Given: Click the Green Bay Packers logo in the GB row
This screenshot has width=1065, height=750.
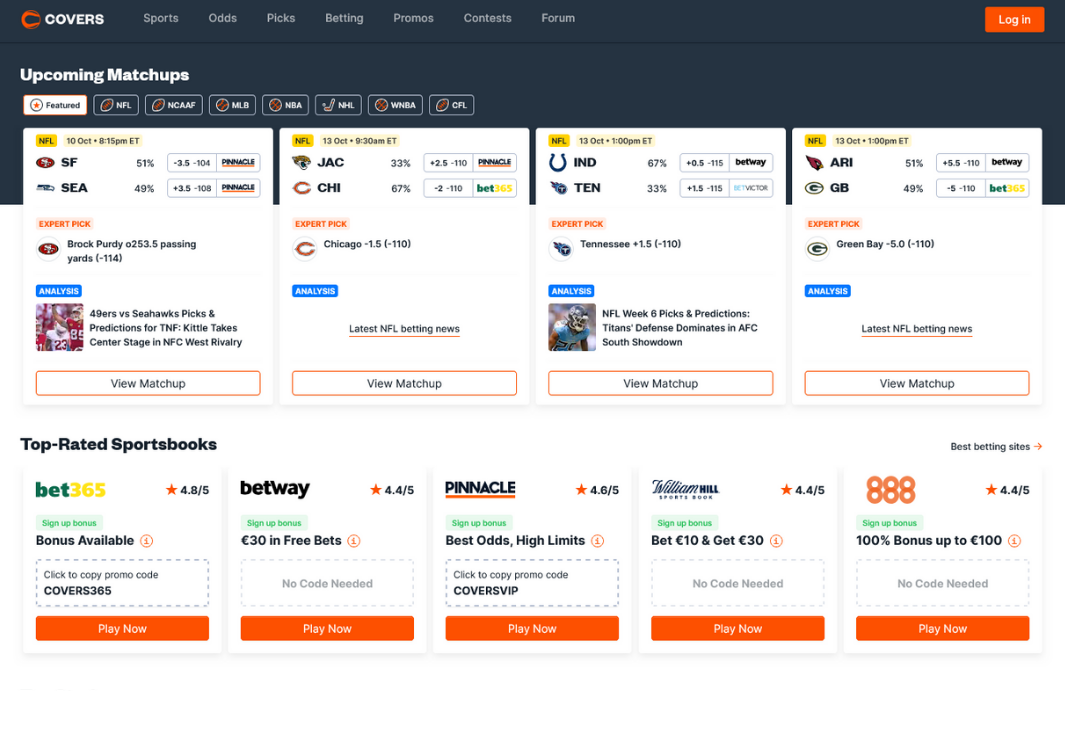Looking at the screenshot, I should pos(814,188).
